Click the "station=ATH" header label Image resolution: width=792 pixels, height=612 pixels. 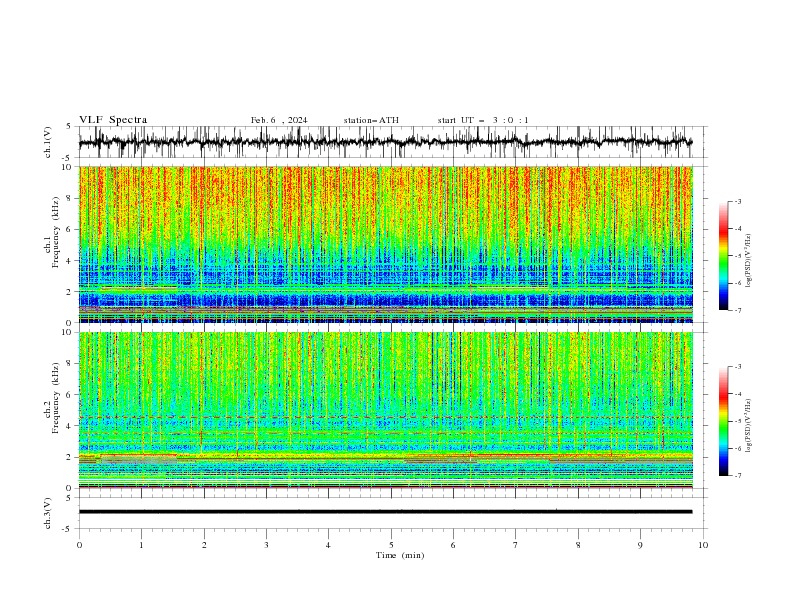click(x=371, y=120)
